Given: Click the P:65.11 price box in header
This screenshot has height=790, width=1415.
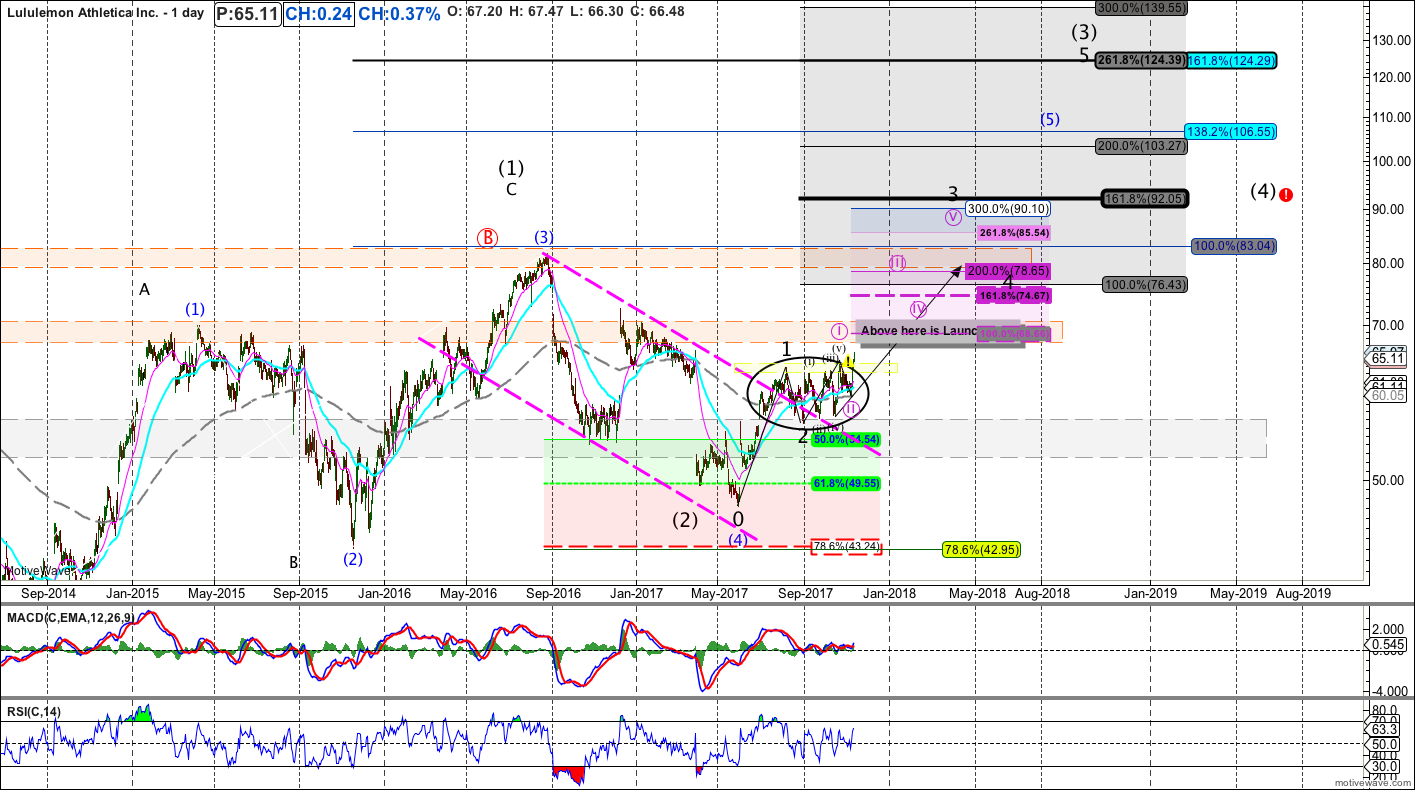Looking at the screenshot, I should click(x=247, y=15).
